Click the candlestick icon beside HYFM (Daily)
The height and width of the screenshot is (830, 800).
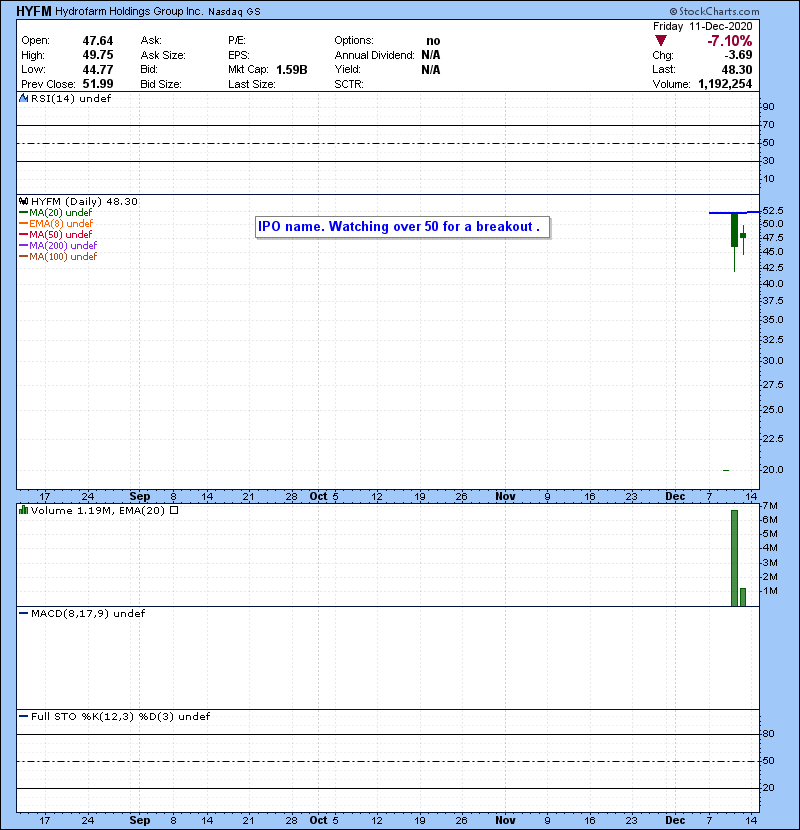tap(23, 202)
